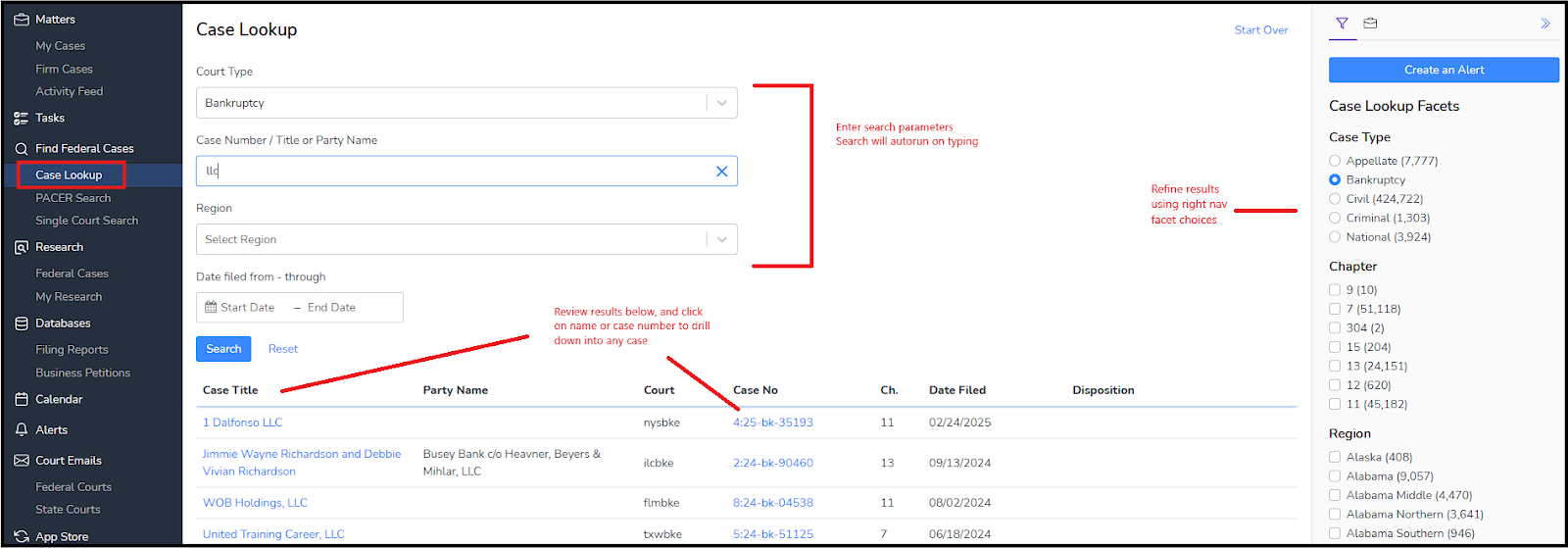Click Start Over link
Screen dimensions: 1568x548
(x=1261, y=30)
